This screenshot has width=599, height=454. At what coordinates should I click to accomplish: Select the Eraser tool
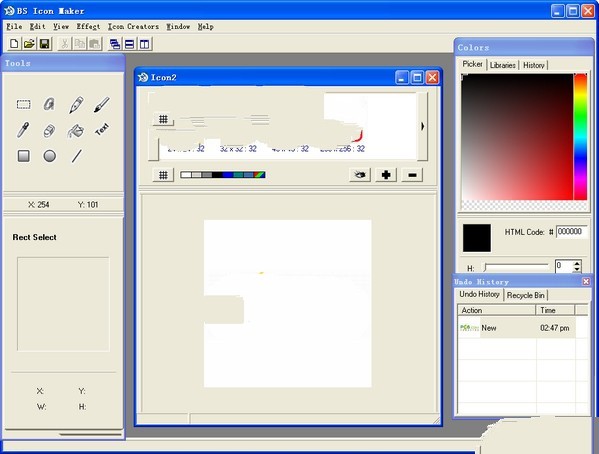click(49, 131)
